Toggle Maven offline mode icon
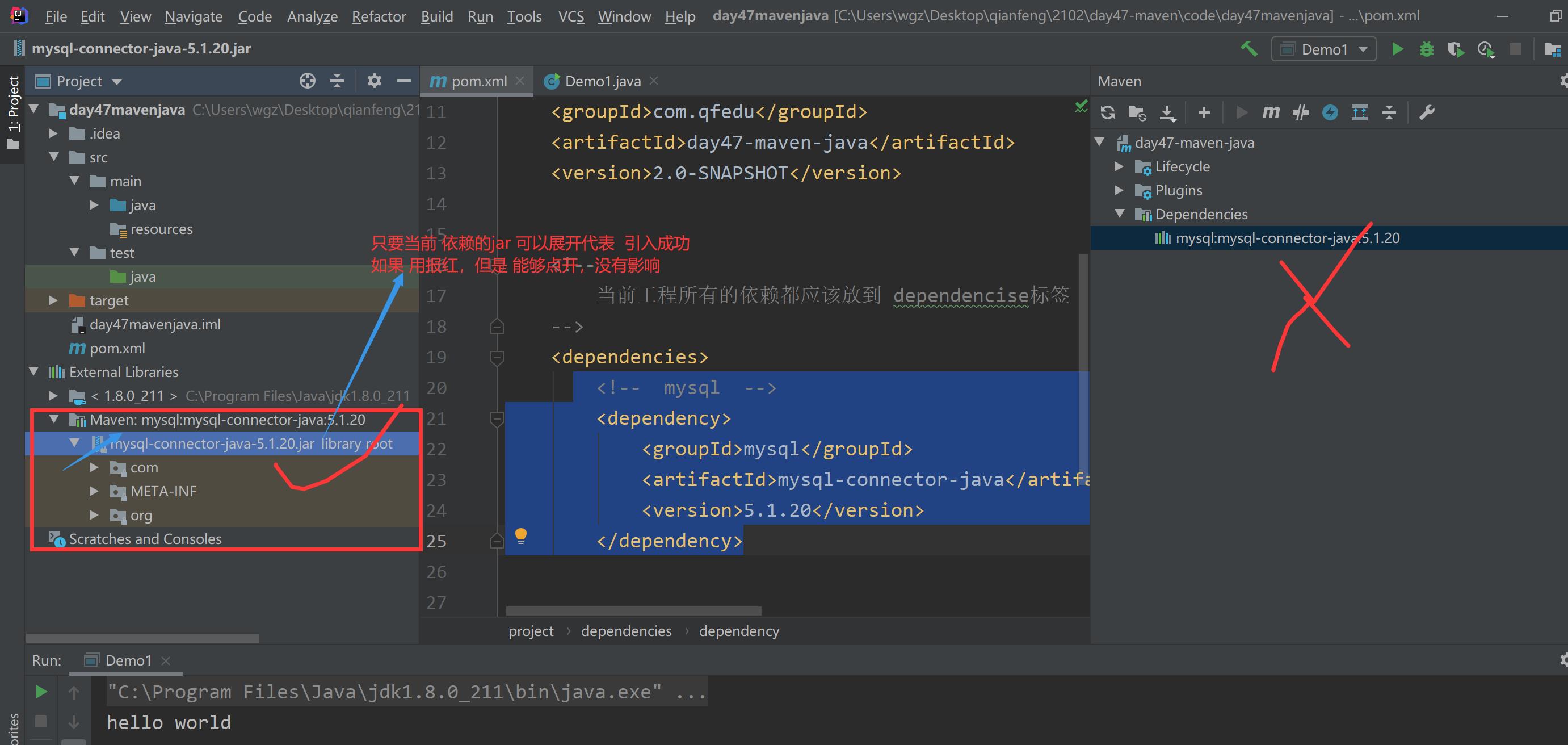 [1330, 112]
